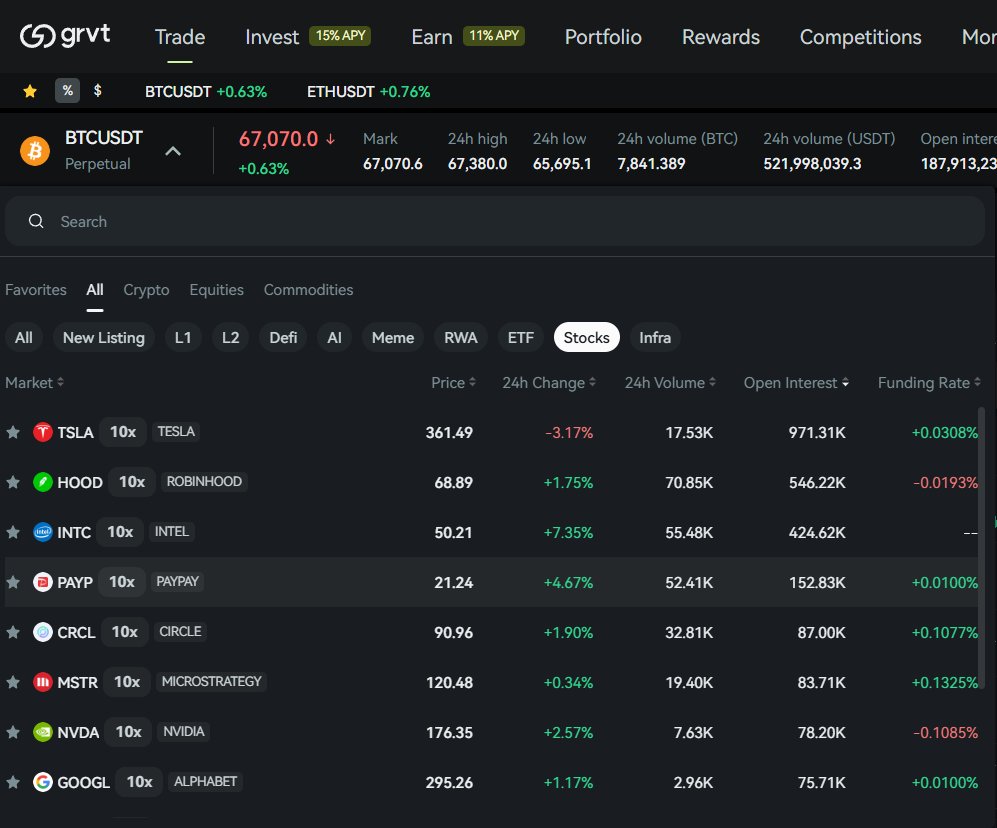Click the market list scrollbar

981,547
